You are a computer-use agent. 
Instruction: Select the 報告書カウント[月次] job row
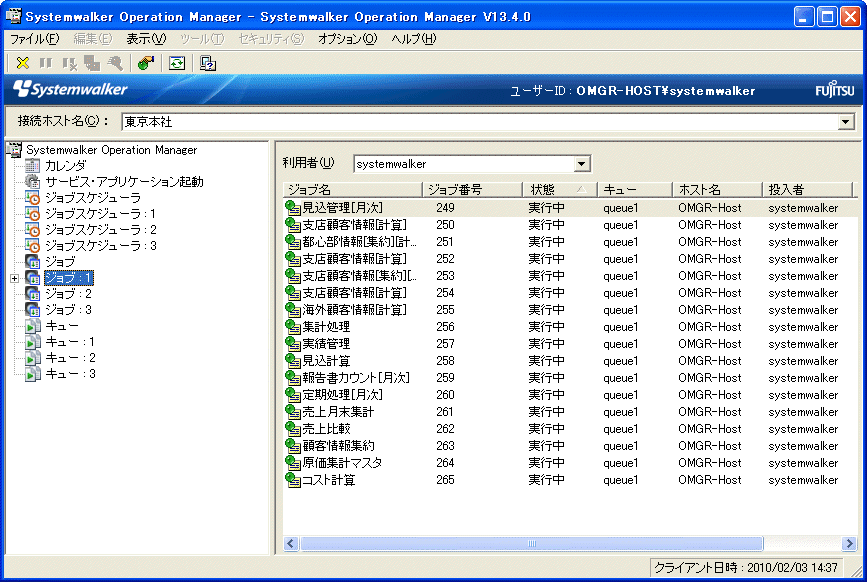tap(570, 378)
